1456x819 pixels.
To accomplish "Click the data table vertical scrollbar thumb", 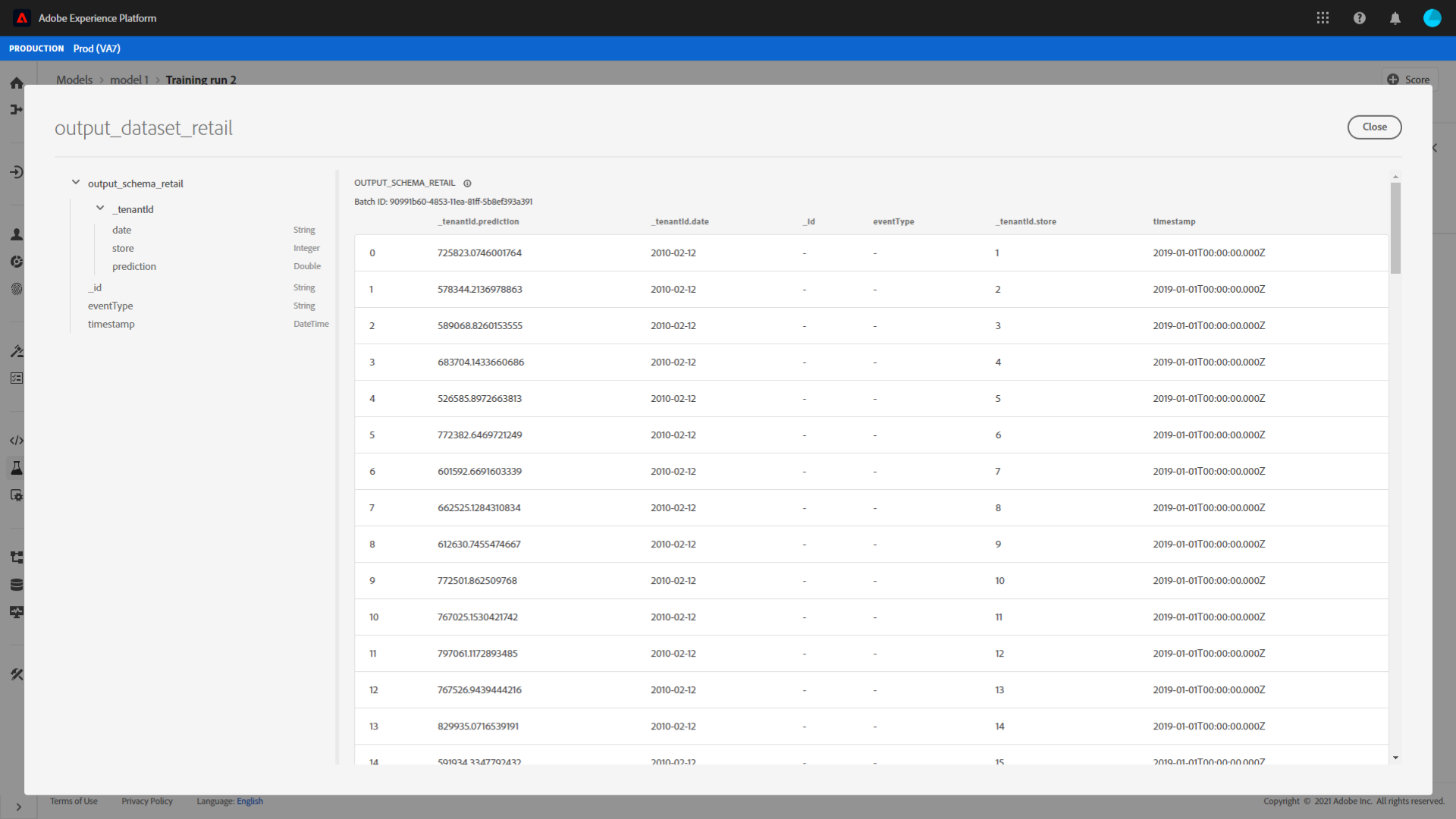I will point(1395,227).
